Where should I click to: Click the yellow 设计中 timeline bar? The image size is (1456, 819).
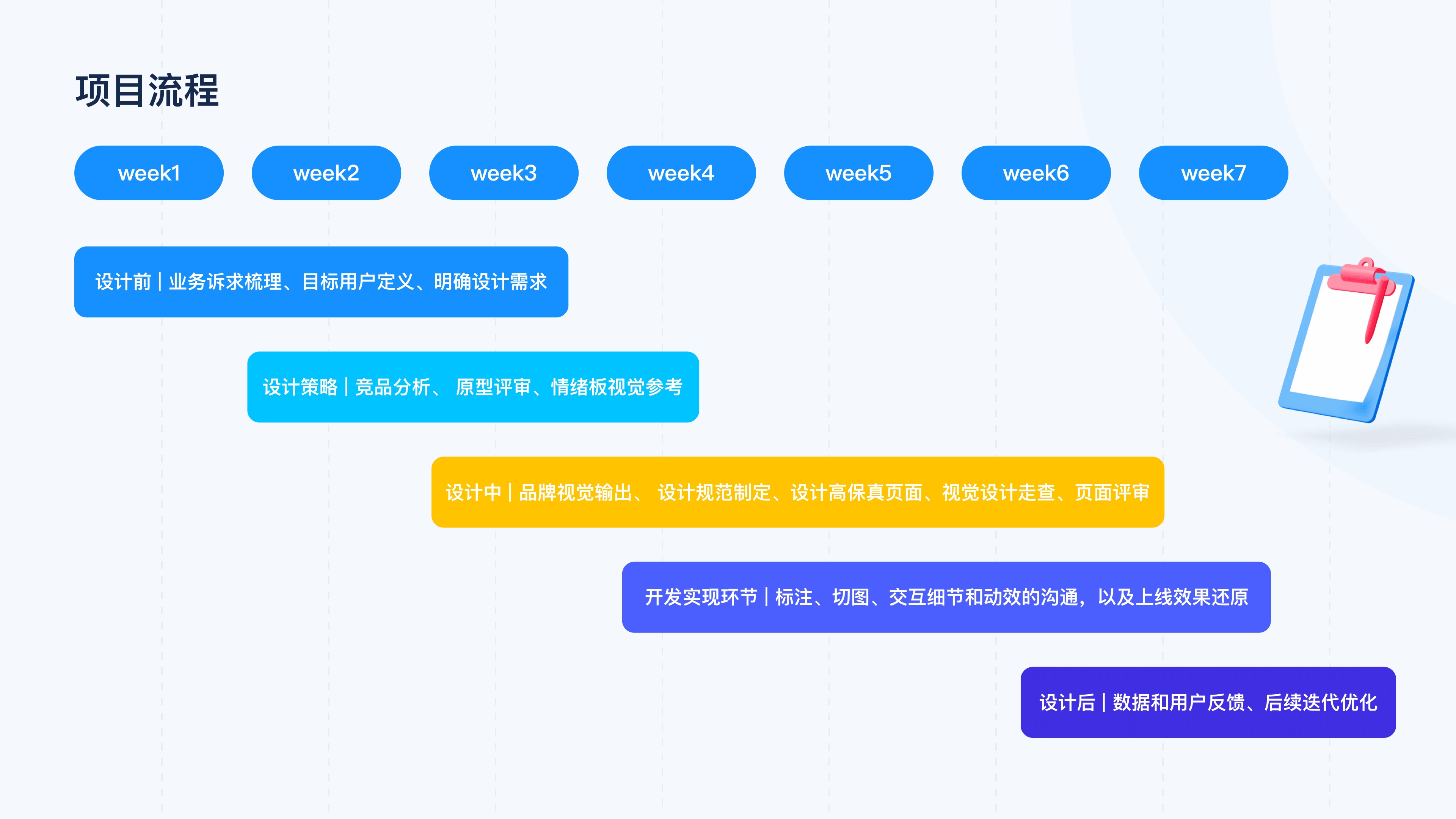pos(797,492)
